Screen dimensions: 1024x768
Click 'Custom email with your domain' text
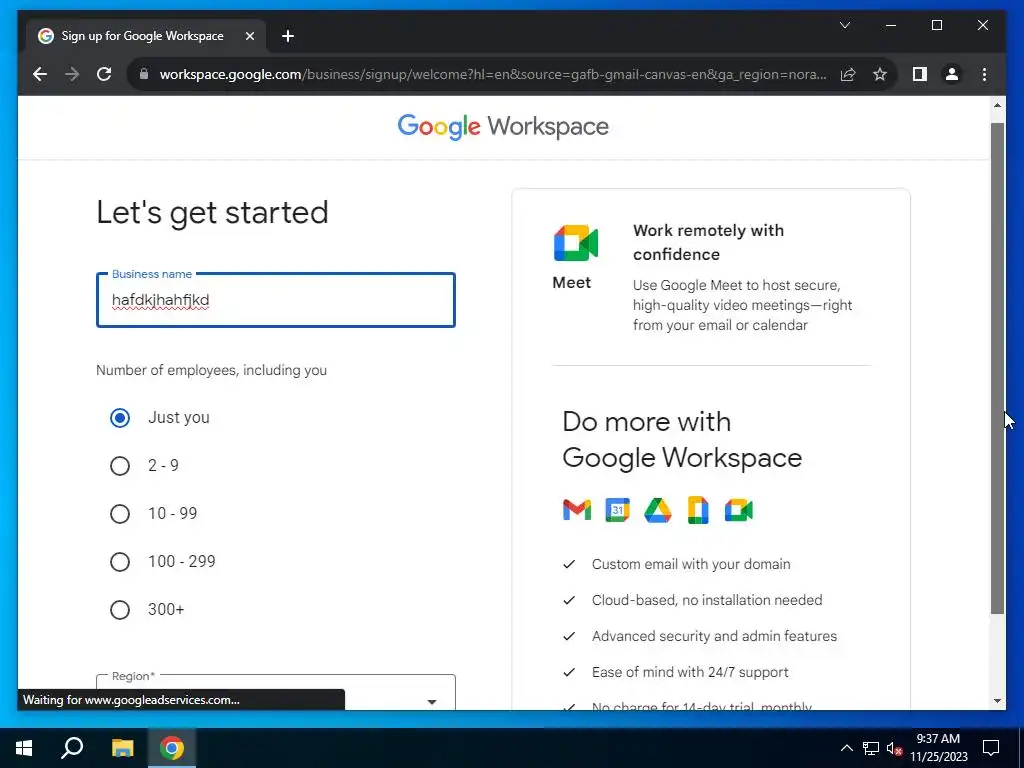(x=691, y=564)
